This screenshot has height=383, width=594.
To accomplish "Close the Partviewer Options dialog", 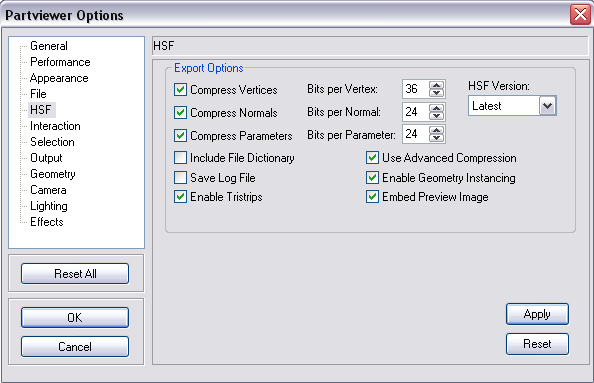I will coord(580,15).
